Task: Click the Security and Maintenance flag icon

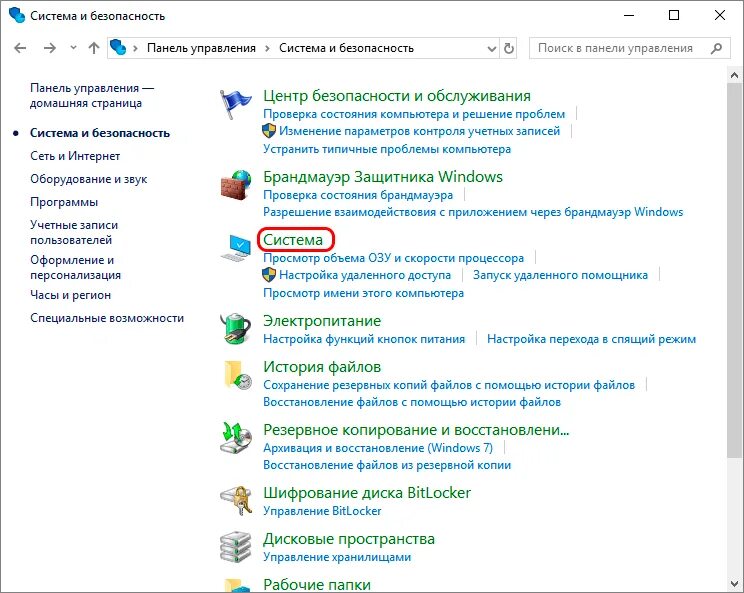Action: [x=236, y=104]
